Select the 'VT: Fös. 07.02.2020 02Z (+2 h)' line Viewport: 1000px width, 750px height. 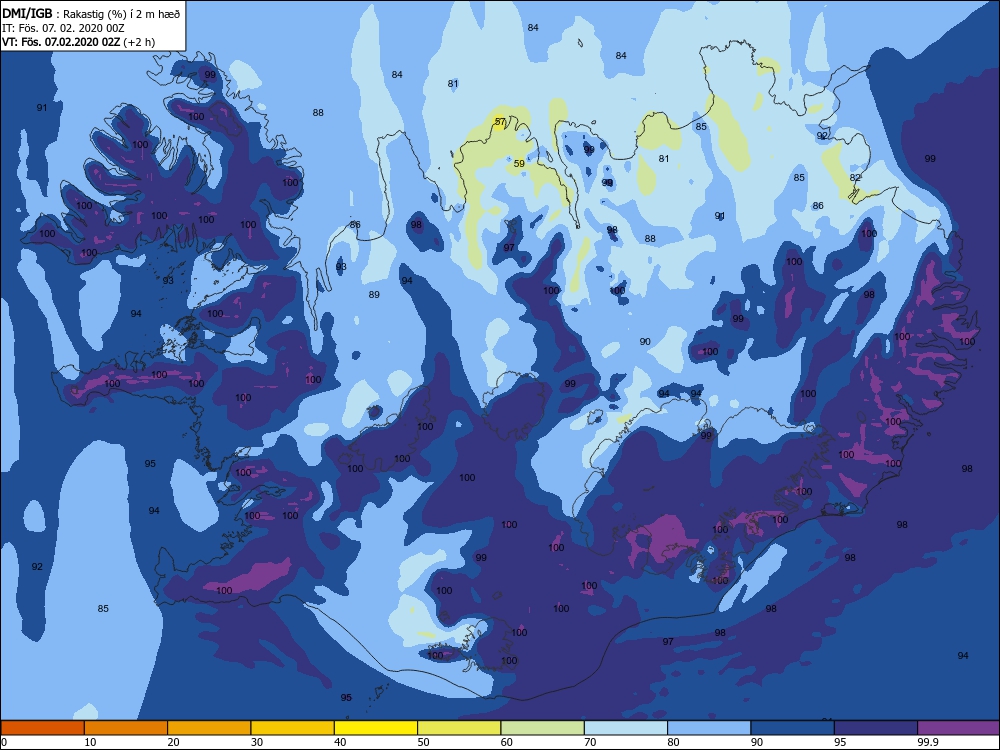[78, 42]
